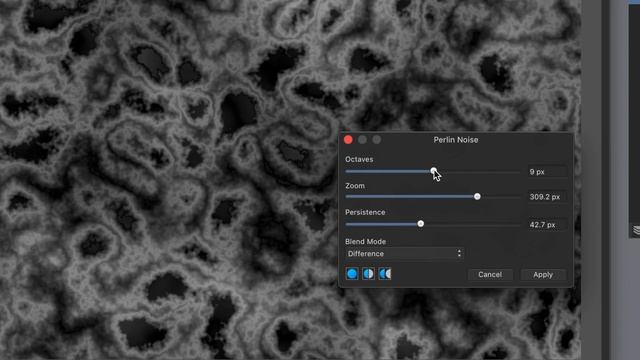The height and width of the screenshot is (360, 640).
Task: Click the Octaves label
Action: click(x=359, y=159)
